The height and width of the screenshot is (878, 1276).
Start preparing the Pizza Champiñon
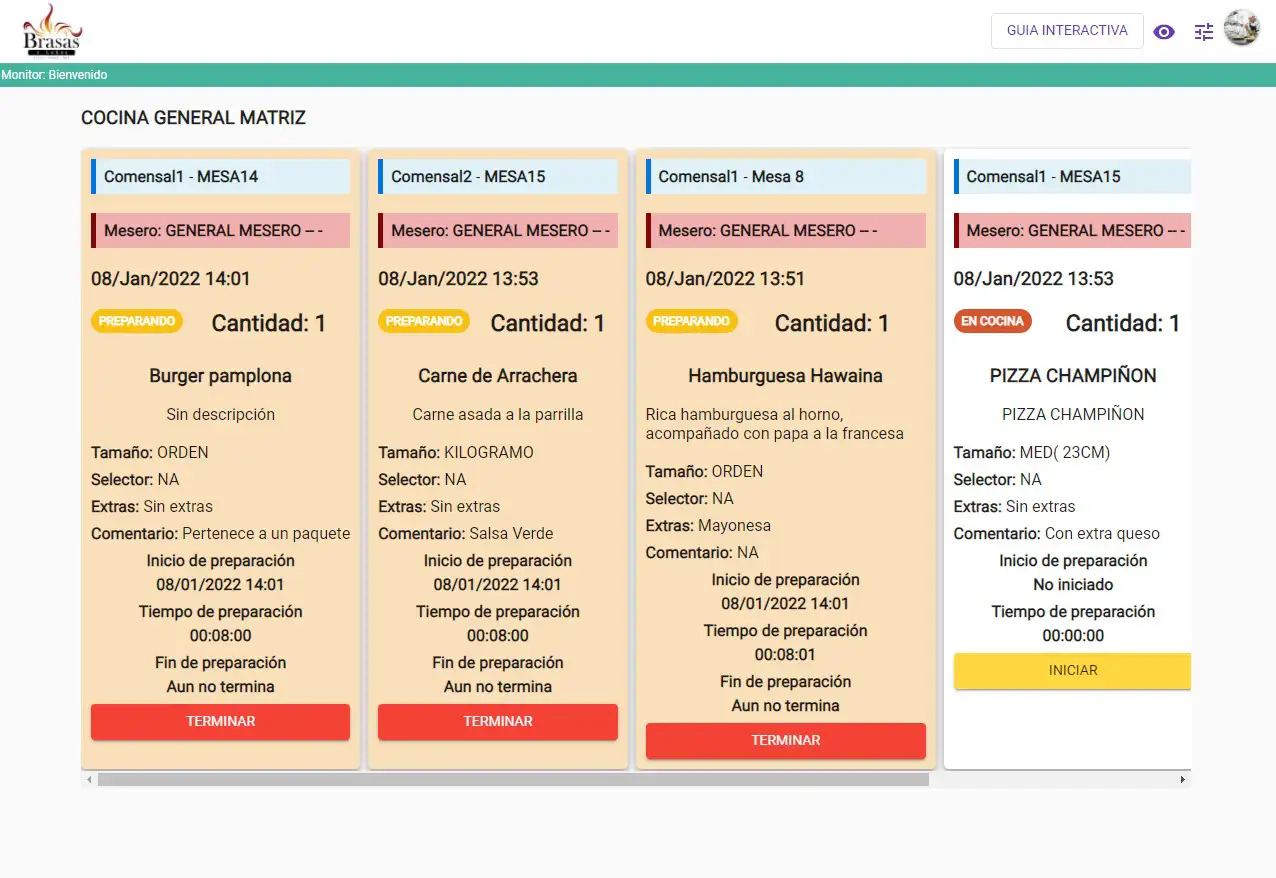tap(1072, 671)
